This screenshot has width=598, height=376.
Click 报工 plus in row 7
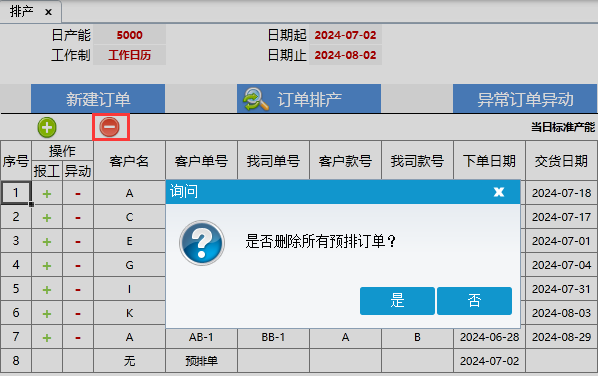point(47,338)
